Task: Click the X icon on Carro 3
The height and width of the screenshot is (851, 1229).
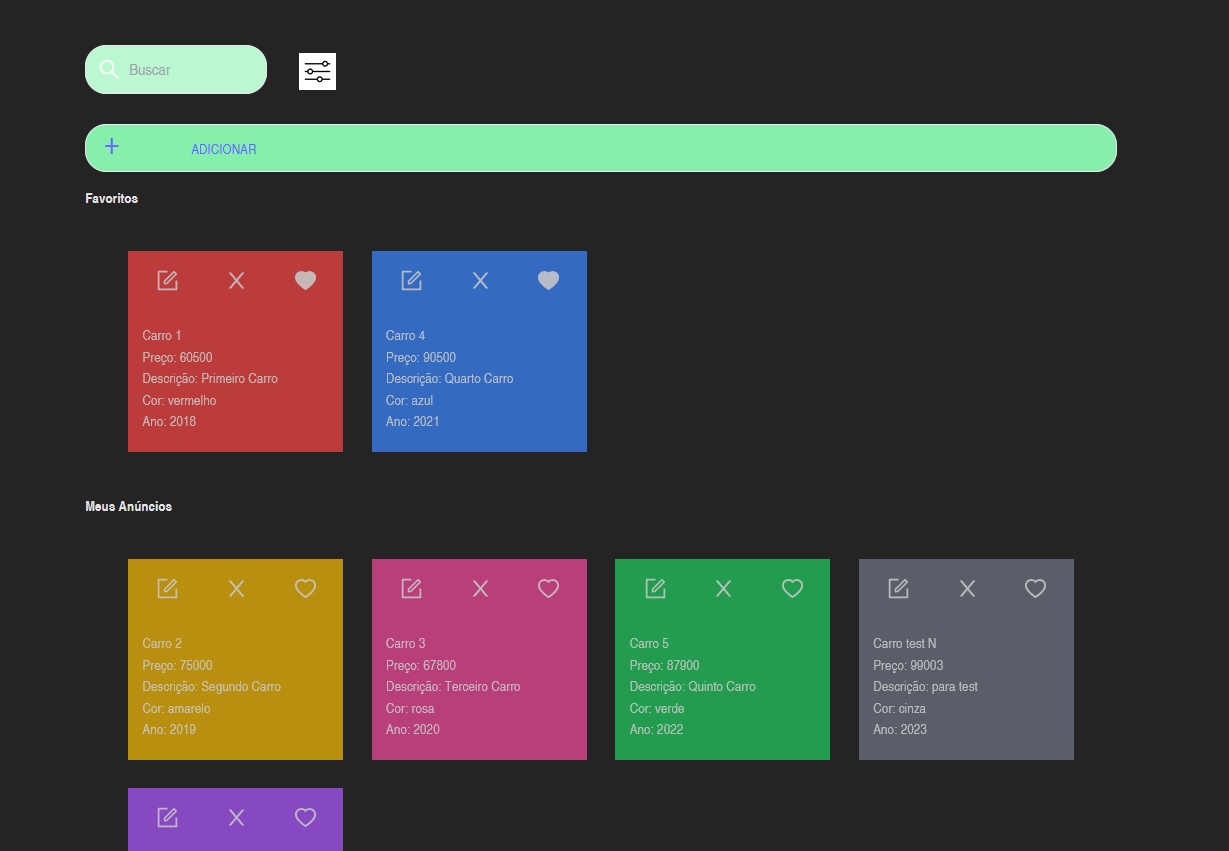Action: coord(479,588)
